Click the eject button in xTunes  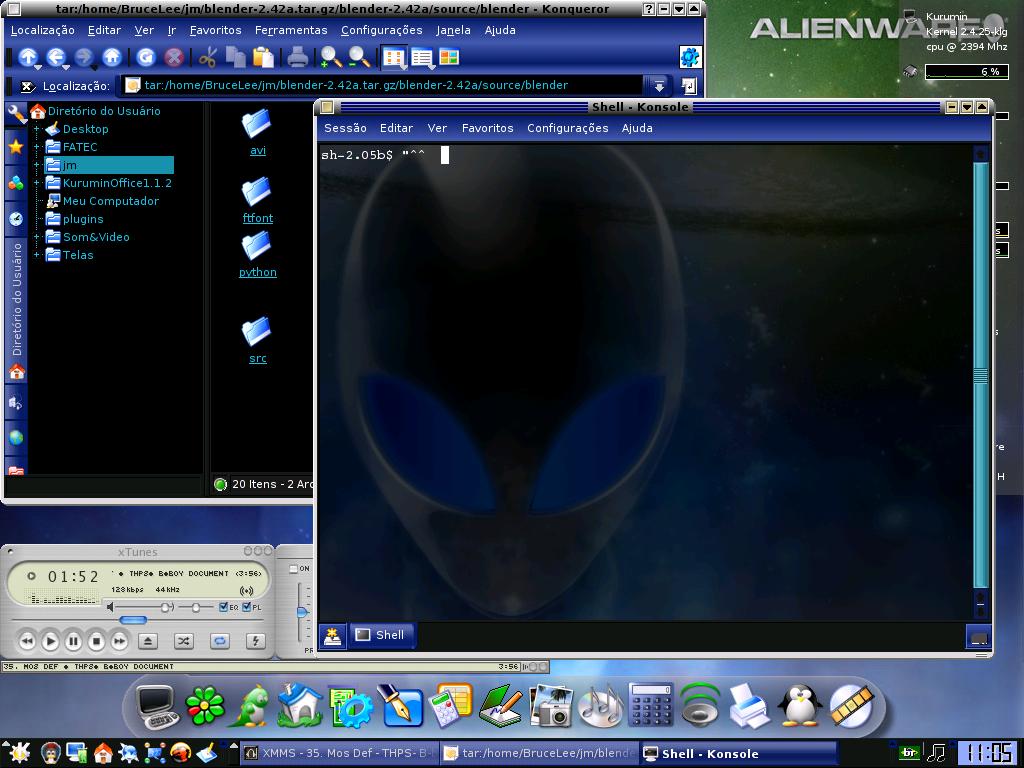(148, 641)
